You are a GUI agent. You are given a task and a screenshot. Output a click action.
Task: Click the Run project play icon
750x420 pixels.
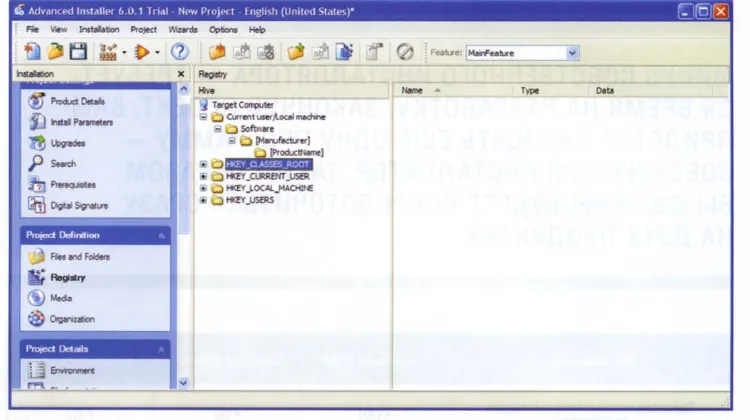tap(142, 52)
